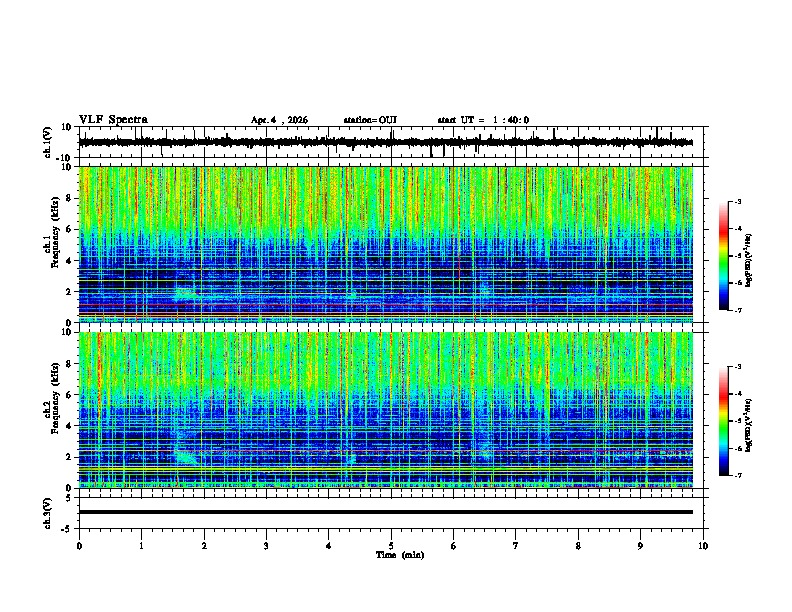This screenshot has height=612, width=792.
Task: Click the ch.2 spectrogram plot area
Action: (386, 410)
